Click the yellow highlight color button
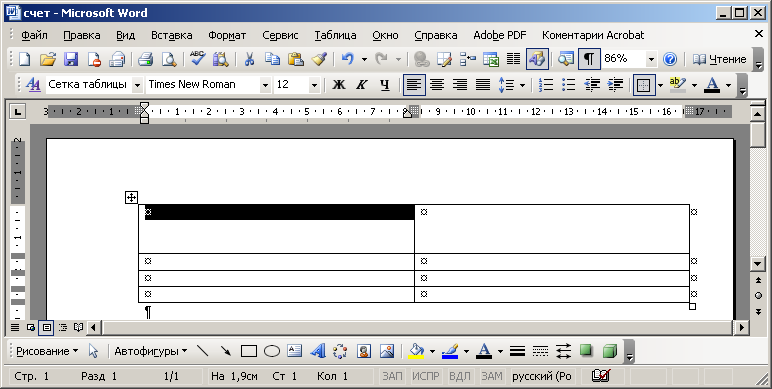This screenshot has height=389, width=772. [x=677, y=85]
